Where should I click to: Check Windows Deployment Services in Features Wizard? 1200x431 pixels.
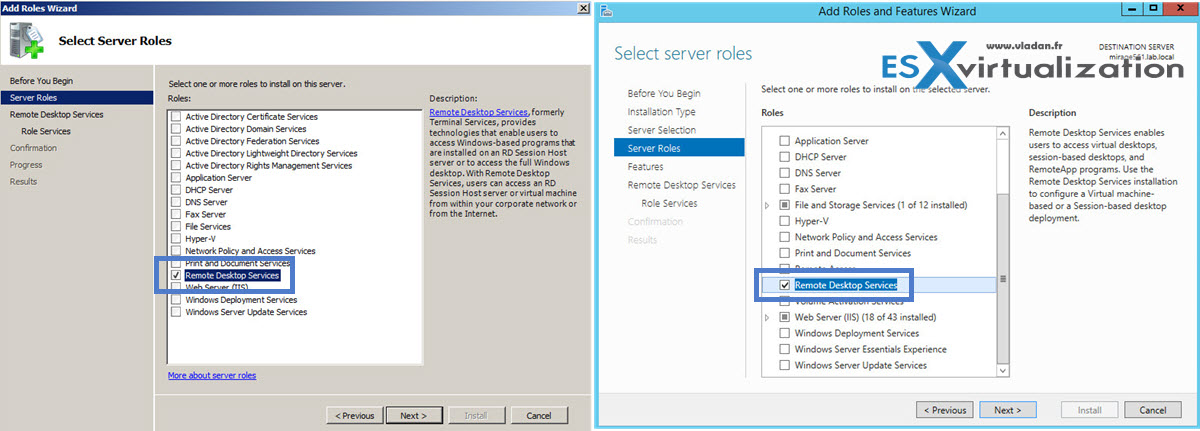(x=784, y=333)
